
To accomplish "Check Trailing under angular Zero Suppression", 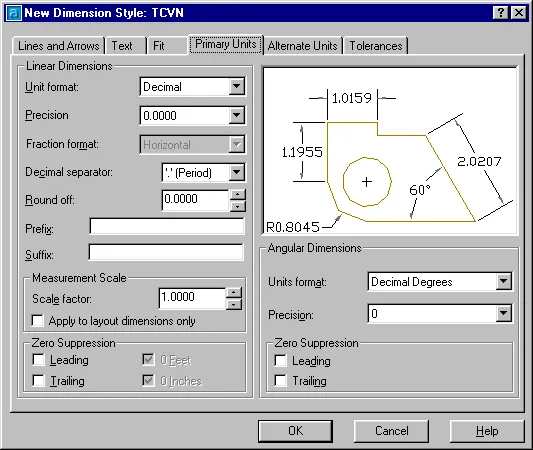I will pyautogui.click(x=280, y=380).
